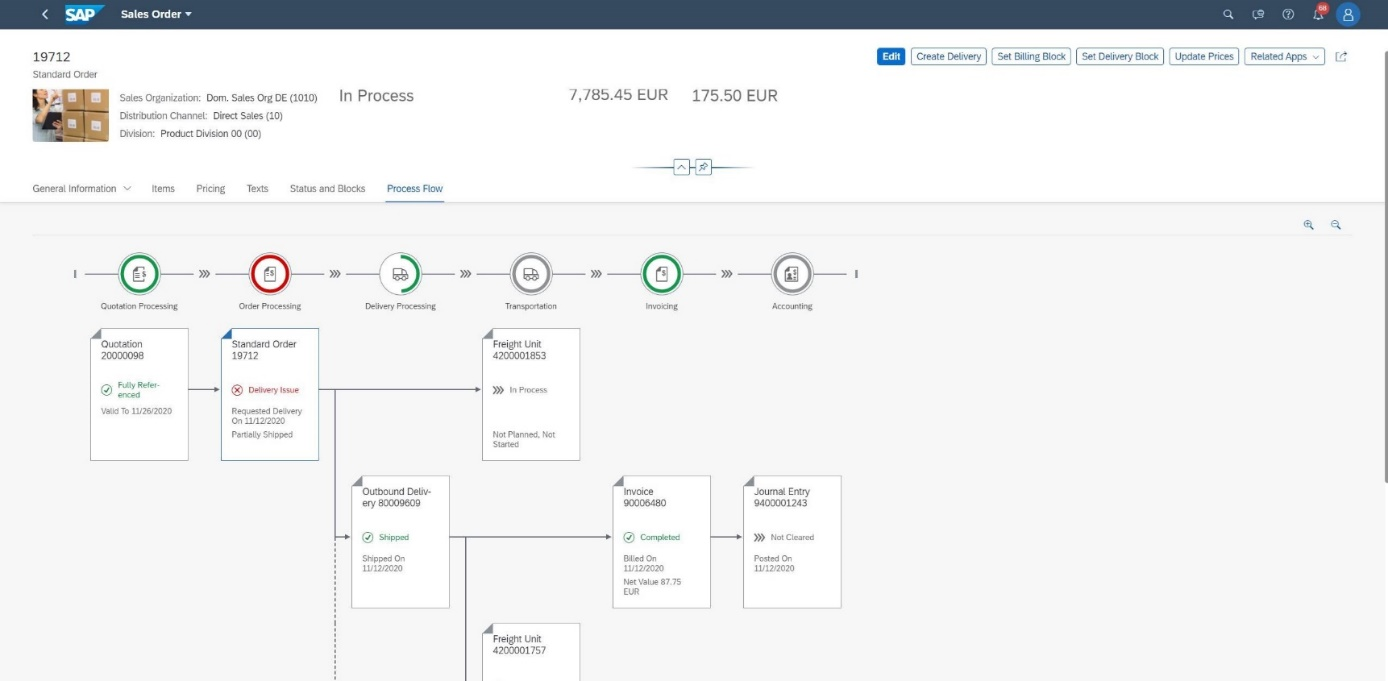Toggle the pin header control
This screenshot has height=681, width=1388.
(x=701, y=166)
